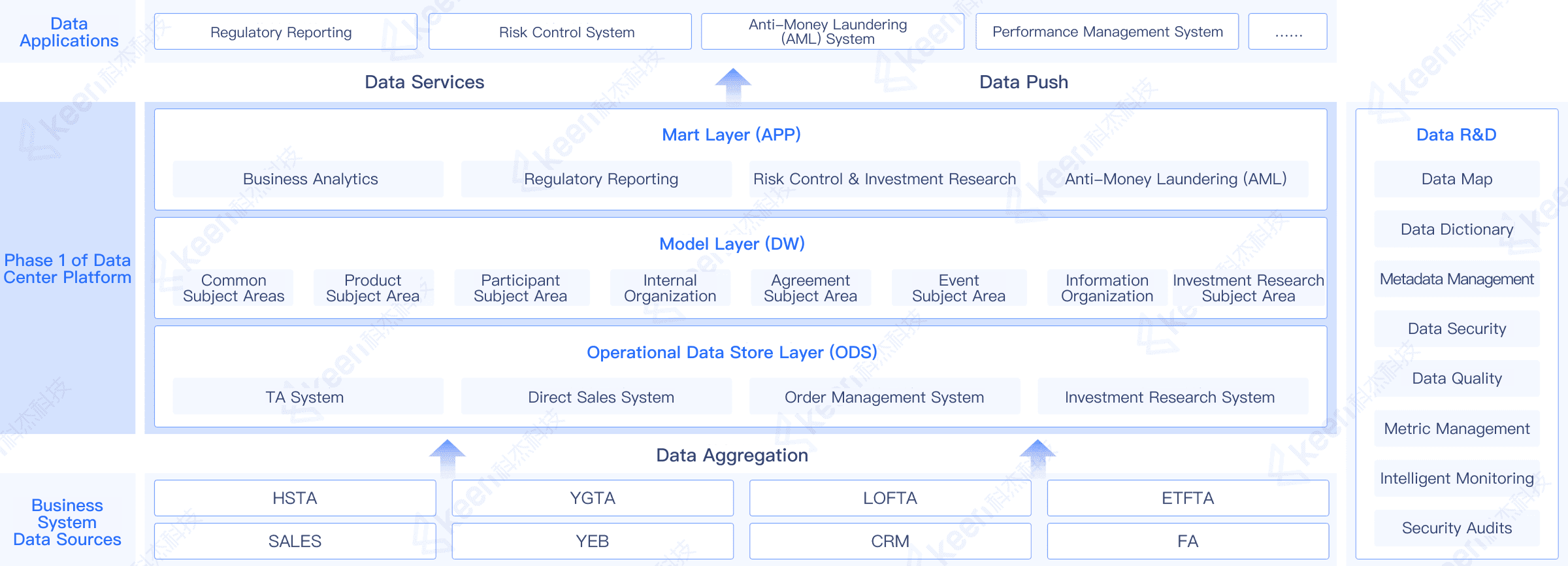Select Metadata Management in Data R&D
Viewport: 1568px width, 566px height.
click(x=1456, y=279)
